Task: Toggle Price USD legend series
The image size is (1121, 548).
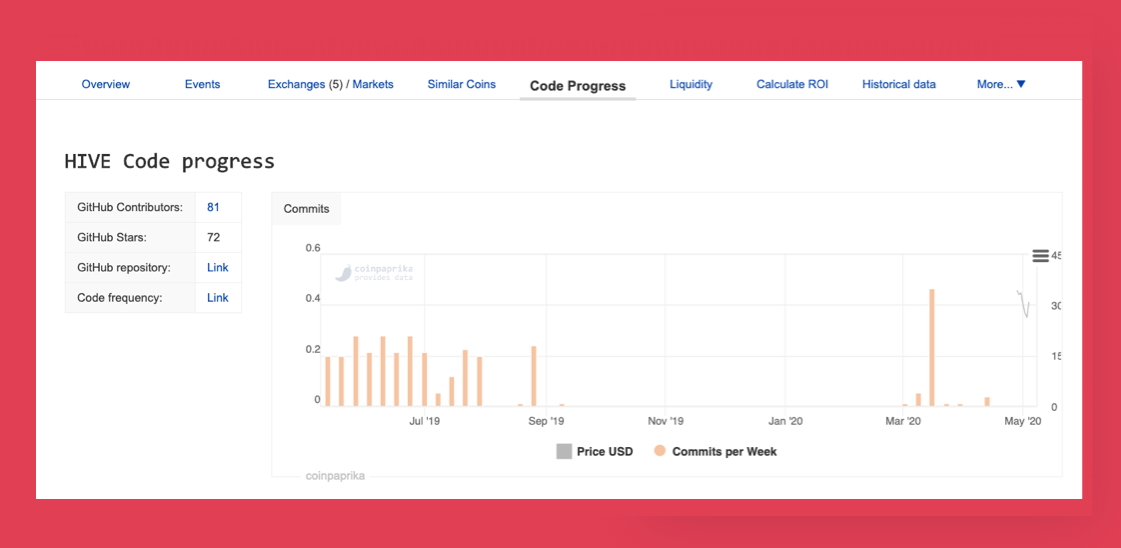Action: pyautogui.click(x=595, y=452)
